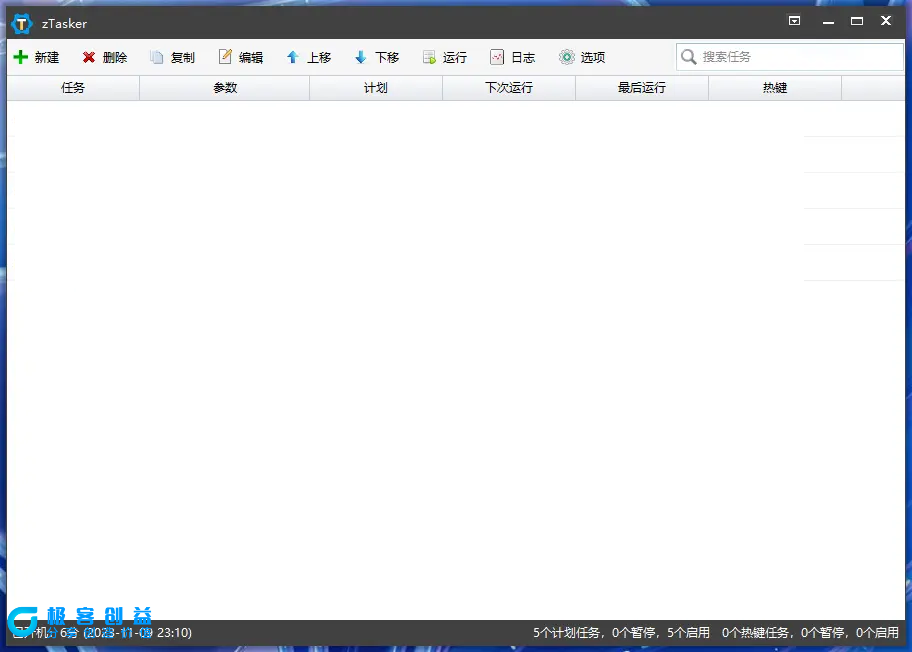Screen dimensions: 912x652
Task: Open the log viewer via the 日志 icon
Action: [497, 57]
